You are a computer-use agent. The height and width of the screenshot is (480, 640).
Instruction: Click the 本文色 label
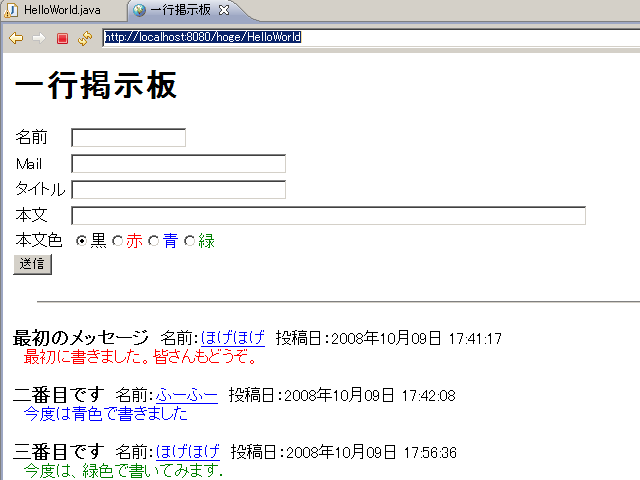39,240
